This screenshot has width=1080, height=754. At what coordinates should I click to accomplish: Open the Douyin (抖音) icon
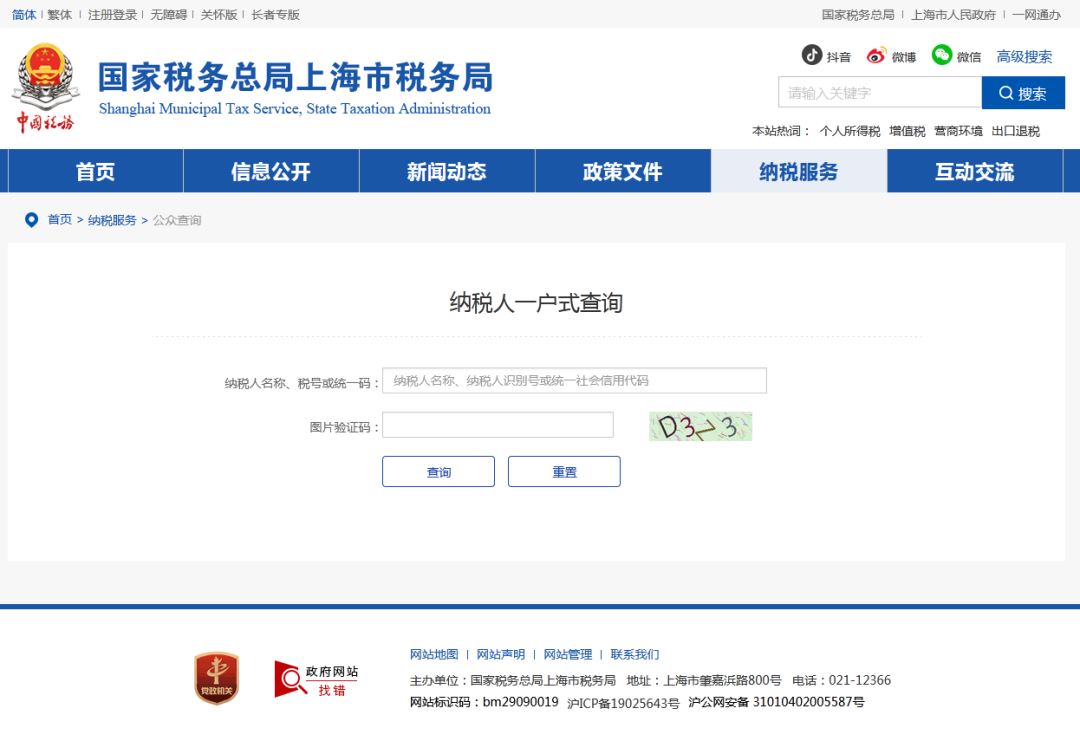click(x=811, y=54)
